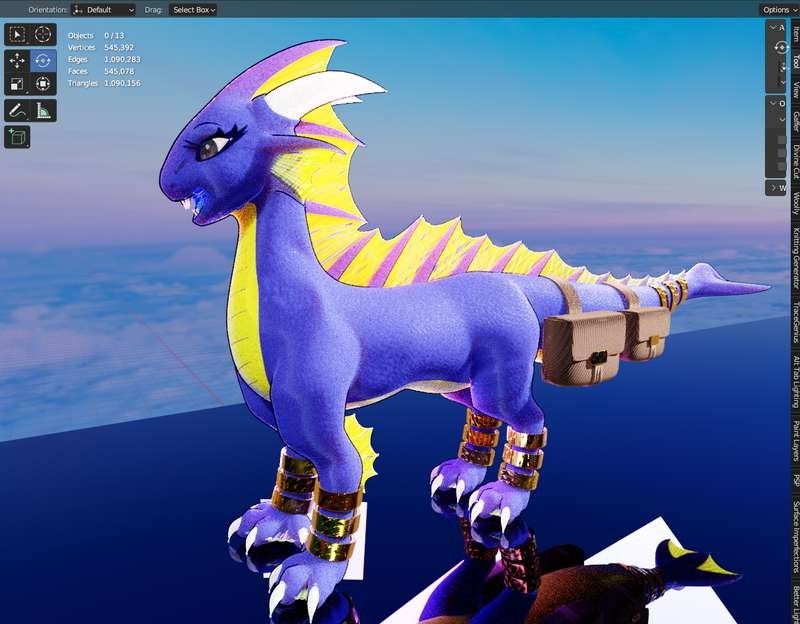
Task: Select the Add Cube tool
Action: (17, 137)
